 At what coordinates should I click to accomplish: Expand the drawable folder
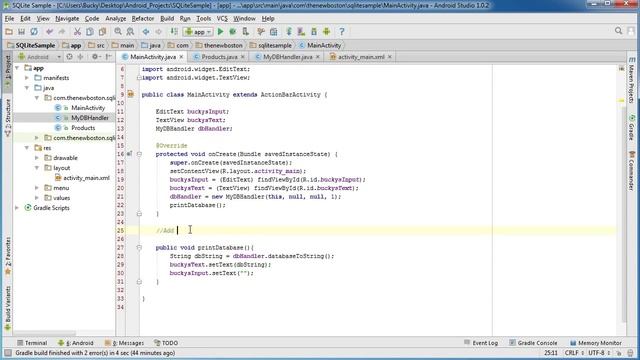point(37,158)
